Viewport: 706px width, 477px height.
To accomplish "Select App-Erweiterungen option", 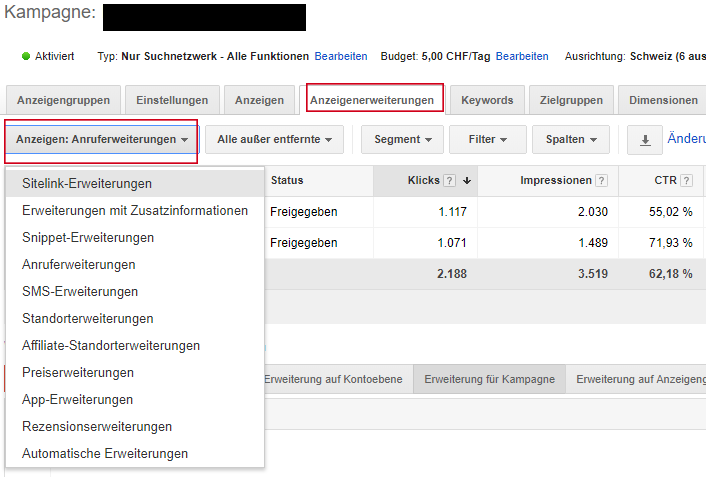I will point(135,400).
